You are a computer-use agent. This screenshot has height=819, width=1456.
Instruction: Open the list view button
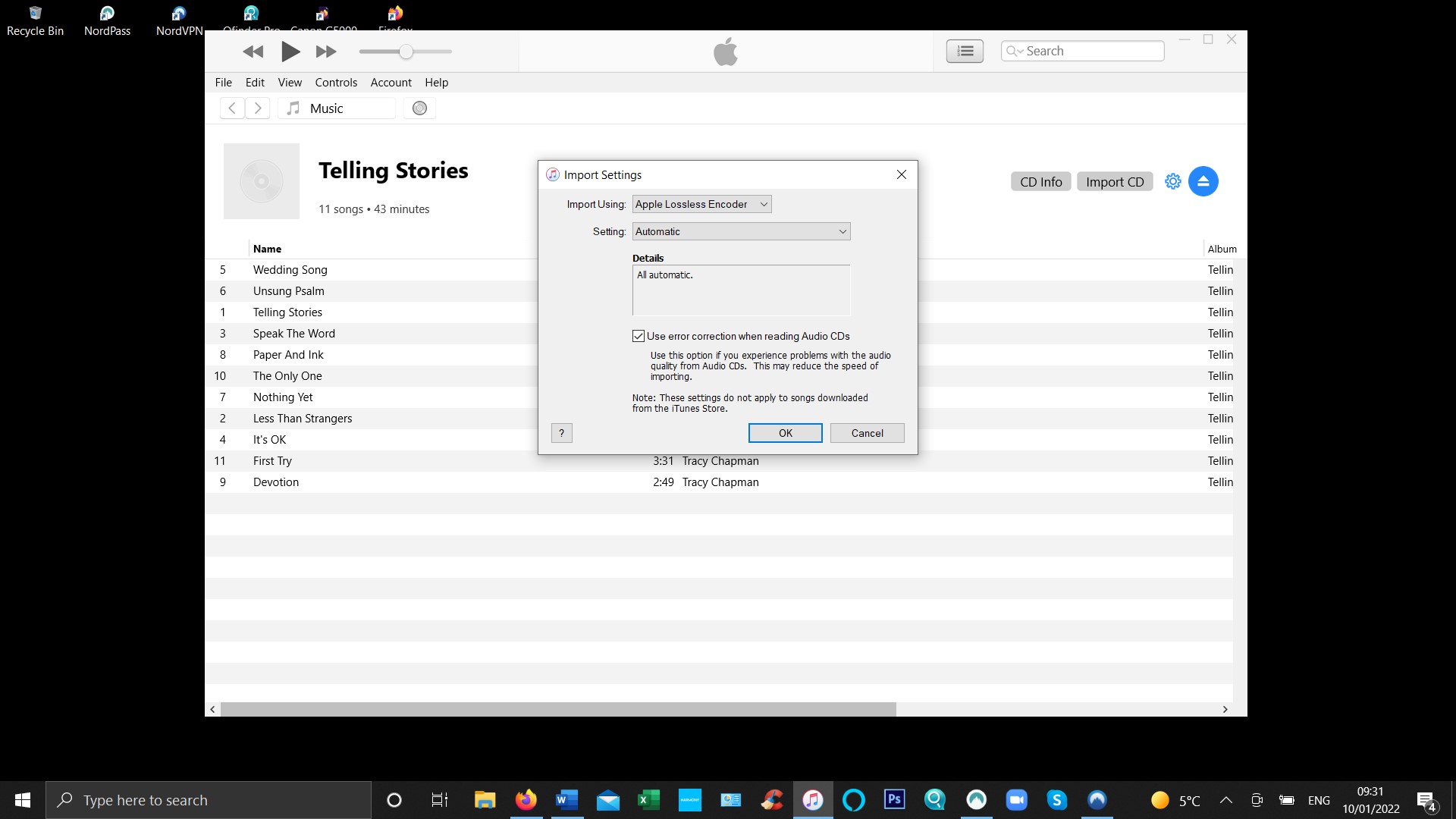965,51
